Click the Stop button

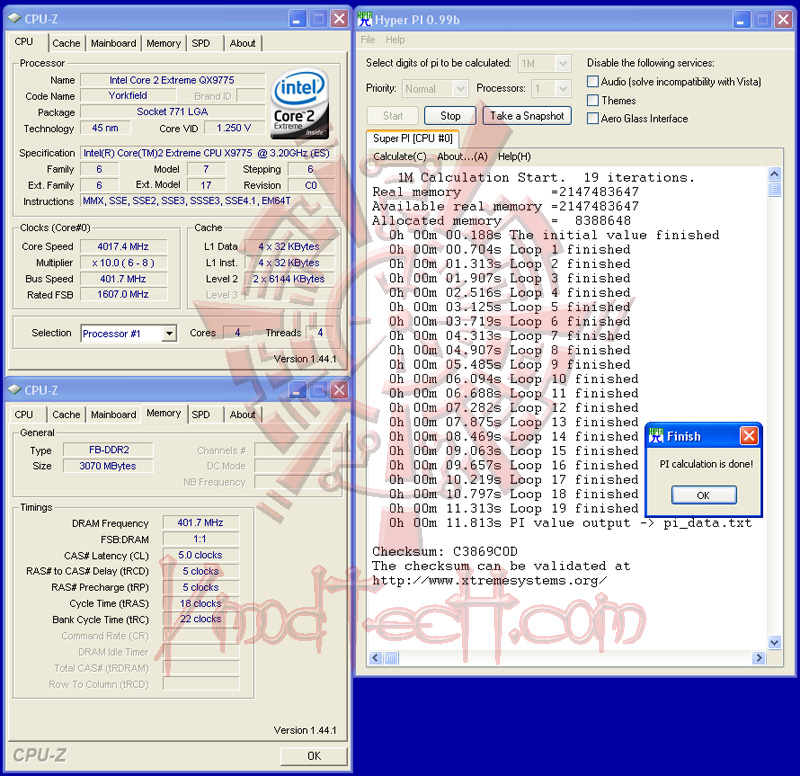(x=450, y=116)
